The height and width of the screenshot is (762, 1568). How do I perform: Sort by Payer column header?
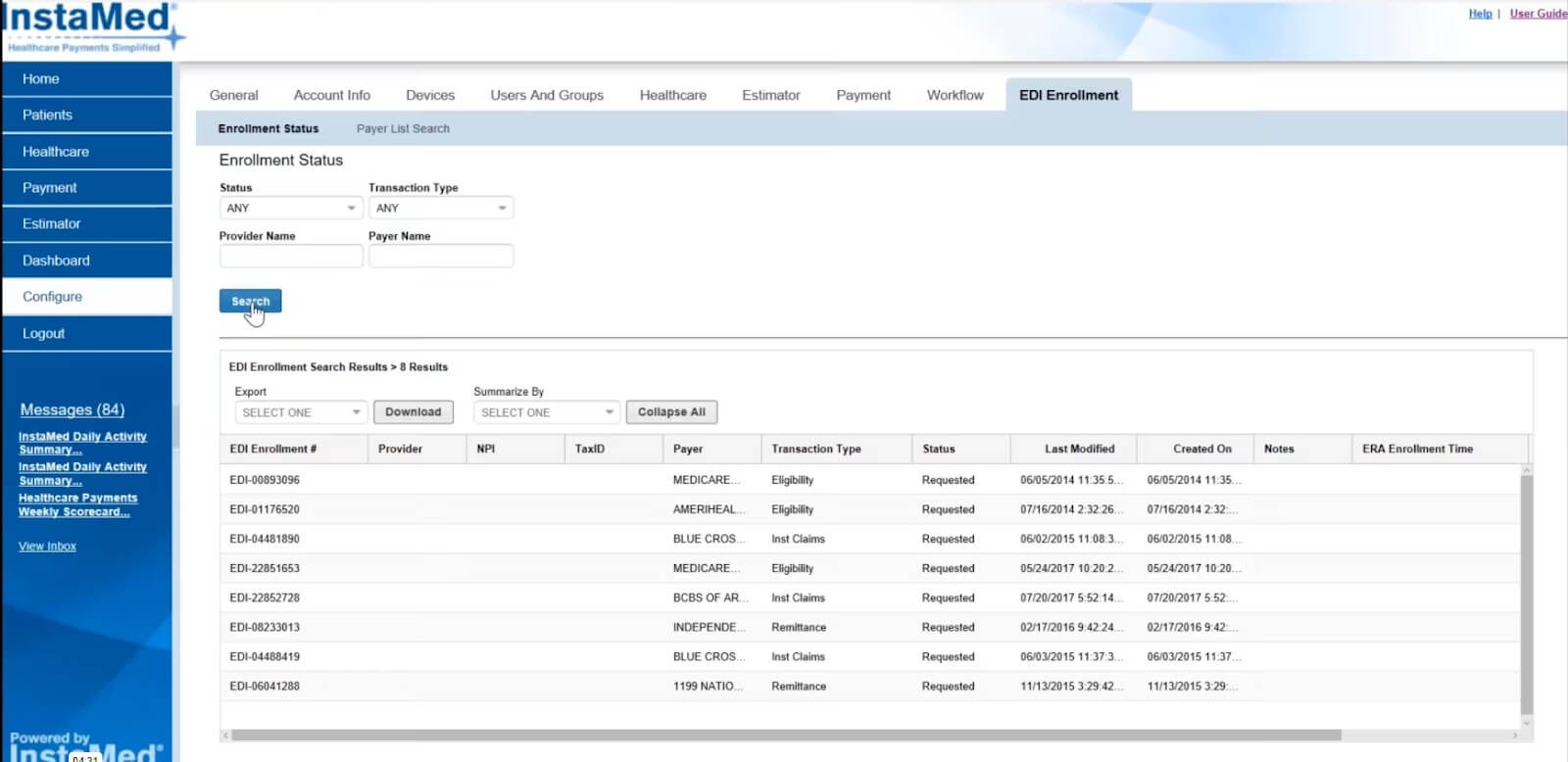(711, 449)
